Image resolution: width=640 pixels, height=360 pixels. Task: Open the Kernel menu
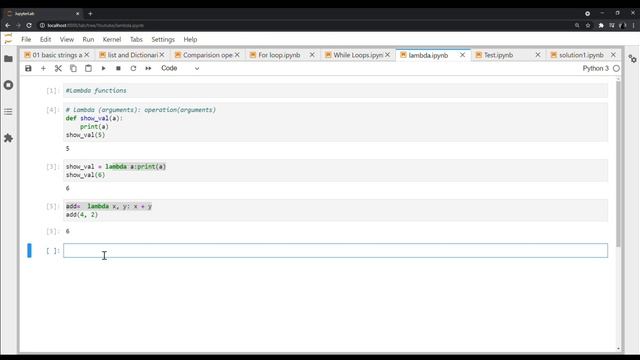tap(112, 40)
